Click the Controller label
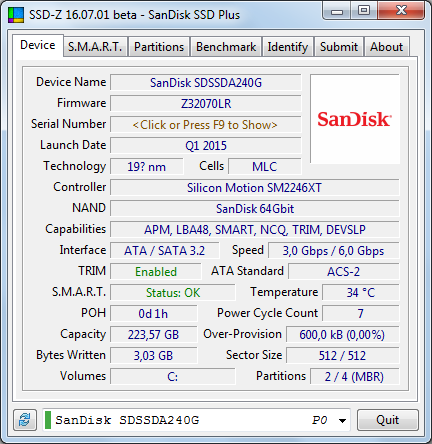 [x=80, y=187]
